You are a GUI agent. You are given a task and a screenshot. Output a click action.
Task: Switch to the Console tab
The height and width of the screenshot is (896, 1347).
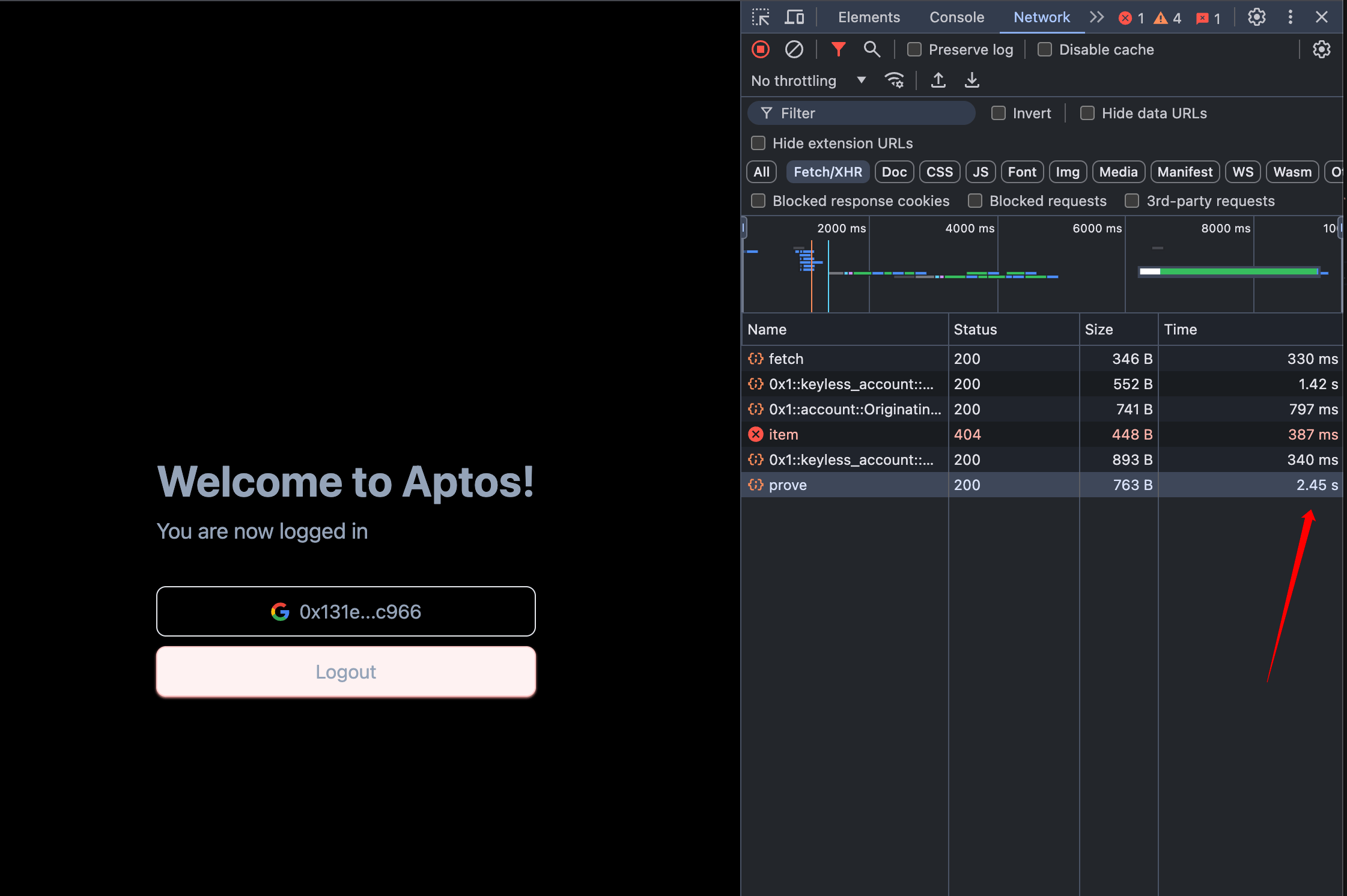956,17
